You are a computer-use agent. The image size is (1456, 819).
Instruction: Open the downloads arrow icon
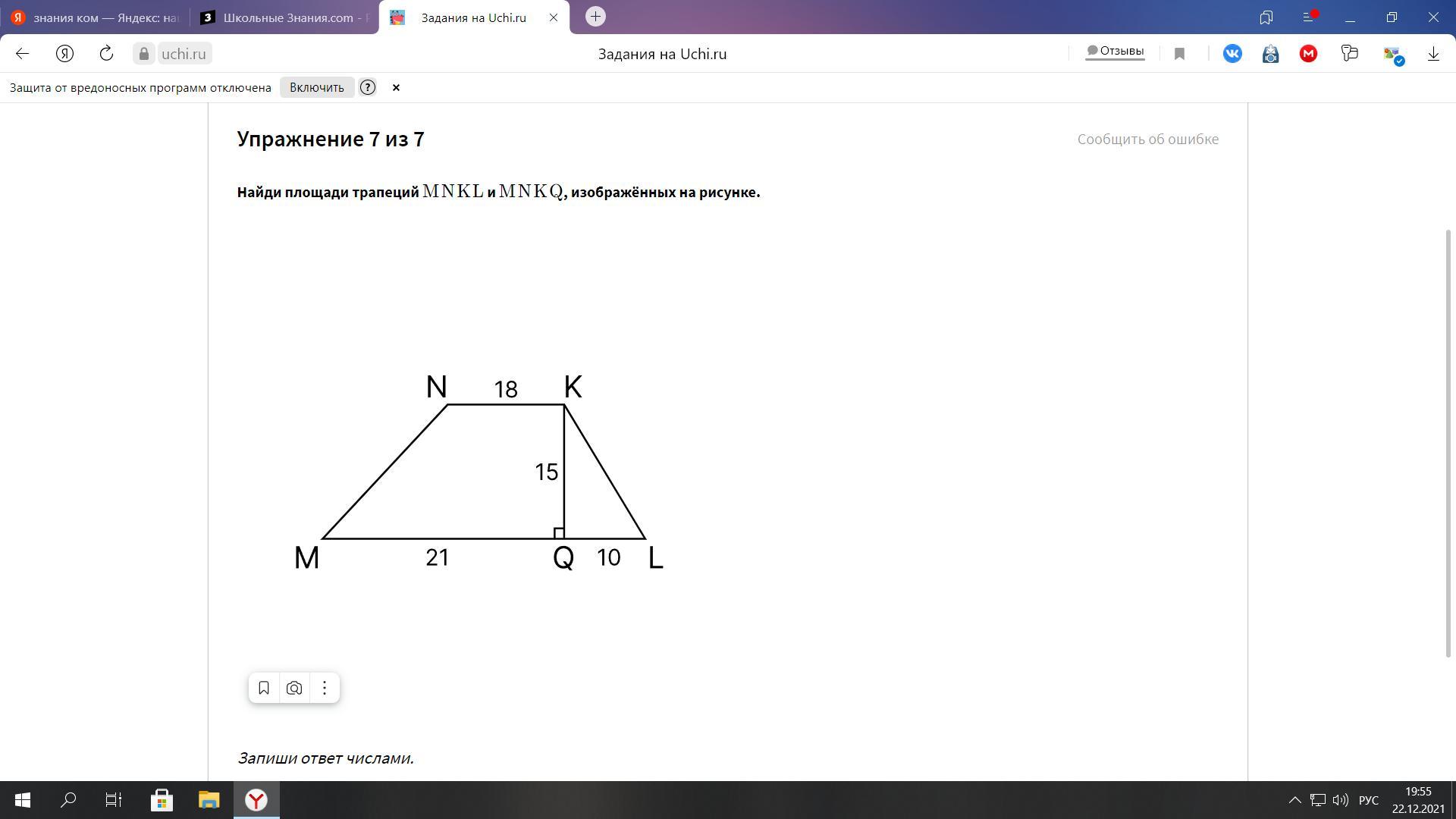(1433, 54)
